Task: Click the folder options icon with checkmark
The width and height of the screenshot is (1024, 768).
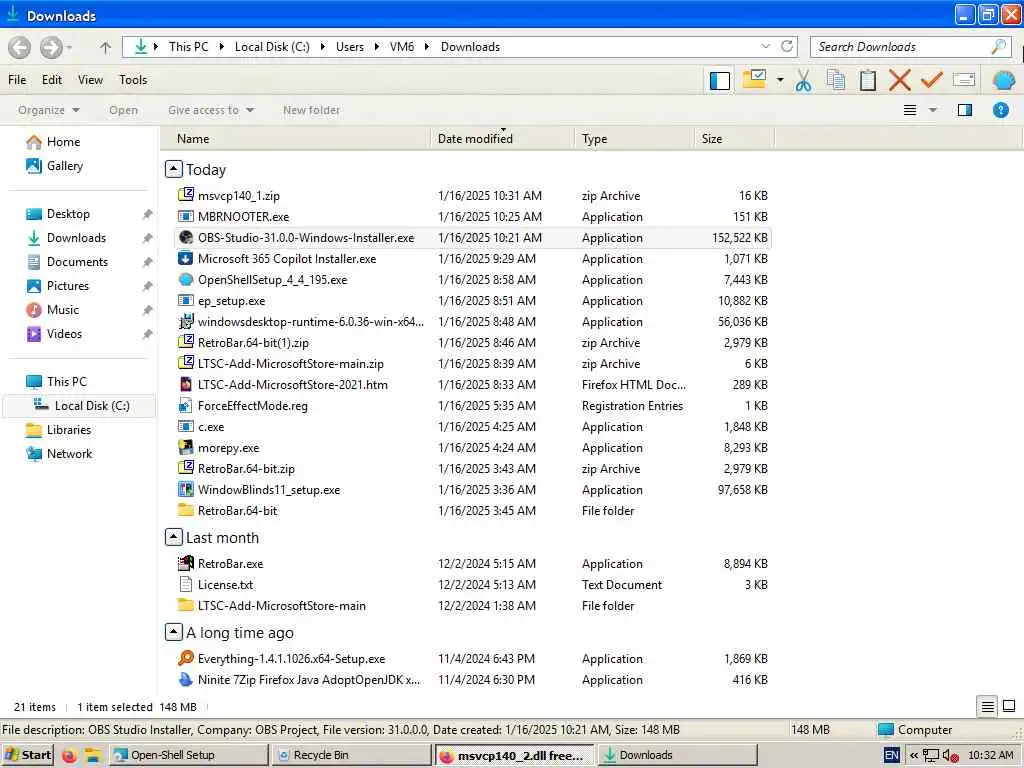Action: point(754,80)
